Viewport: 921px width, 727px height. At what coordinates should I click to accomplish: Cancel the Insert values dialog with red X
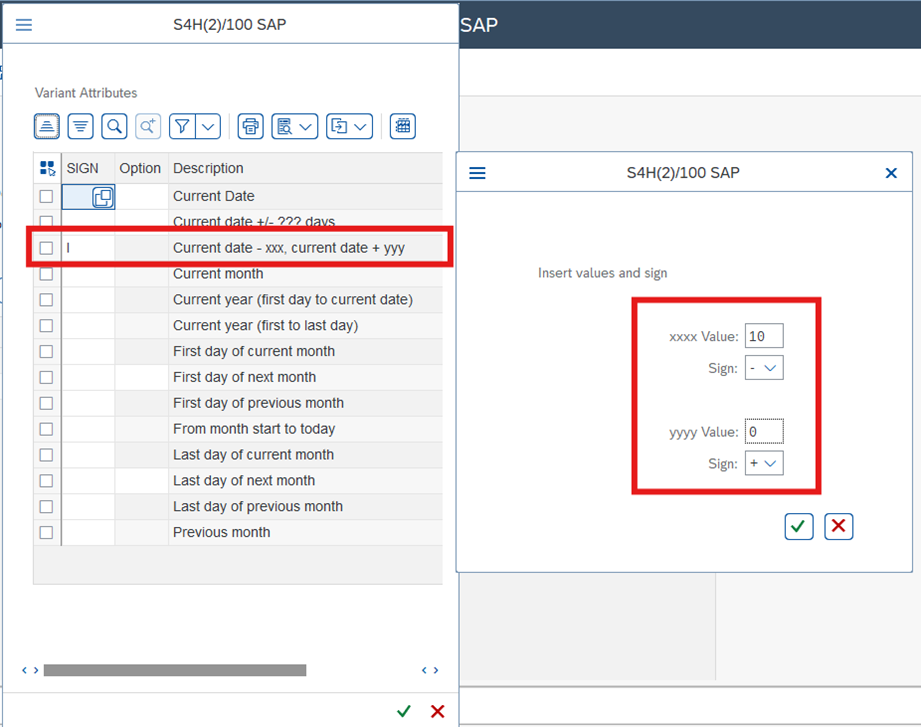838,526
